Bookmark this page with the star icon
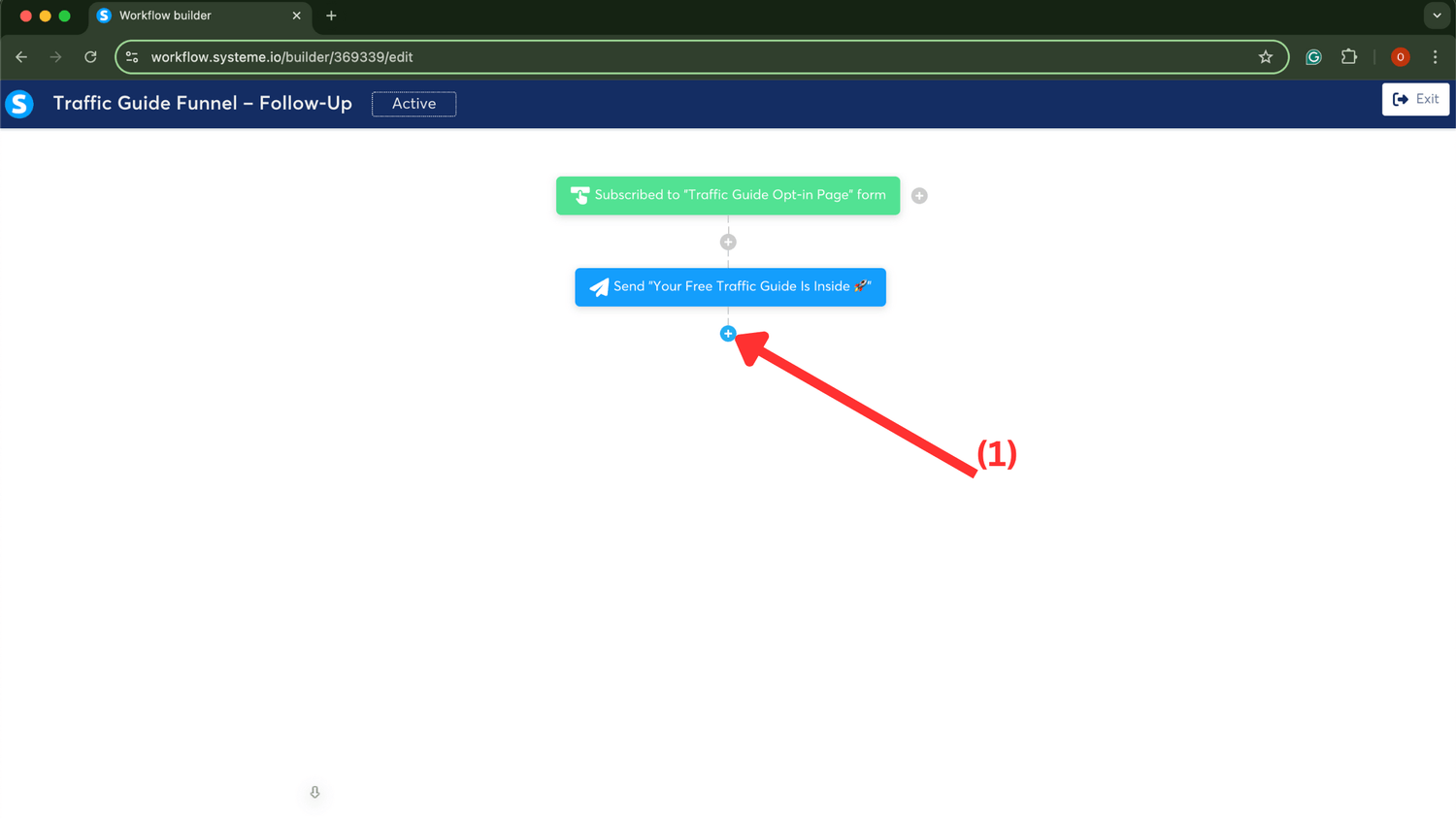The height and width of the screenshot is (819, 1456). (1266, 57)
